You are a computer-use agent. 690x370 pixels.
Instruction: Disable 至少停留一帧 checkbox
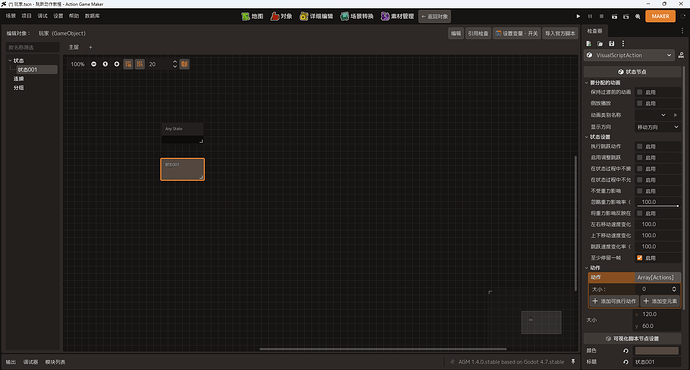pyautogui.click(x=640, y=258)
